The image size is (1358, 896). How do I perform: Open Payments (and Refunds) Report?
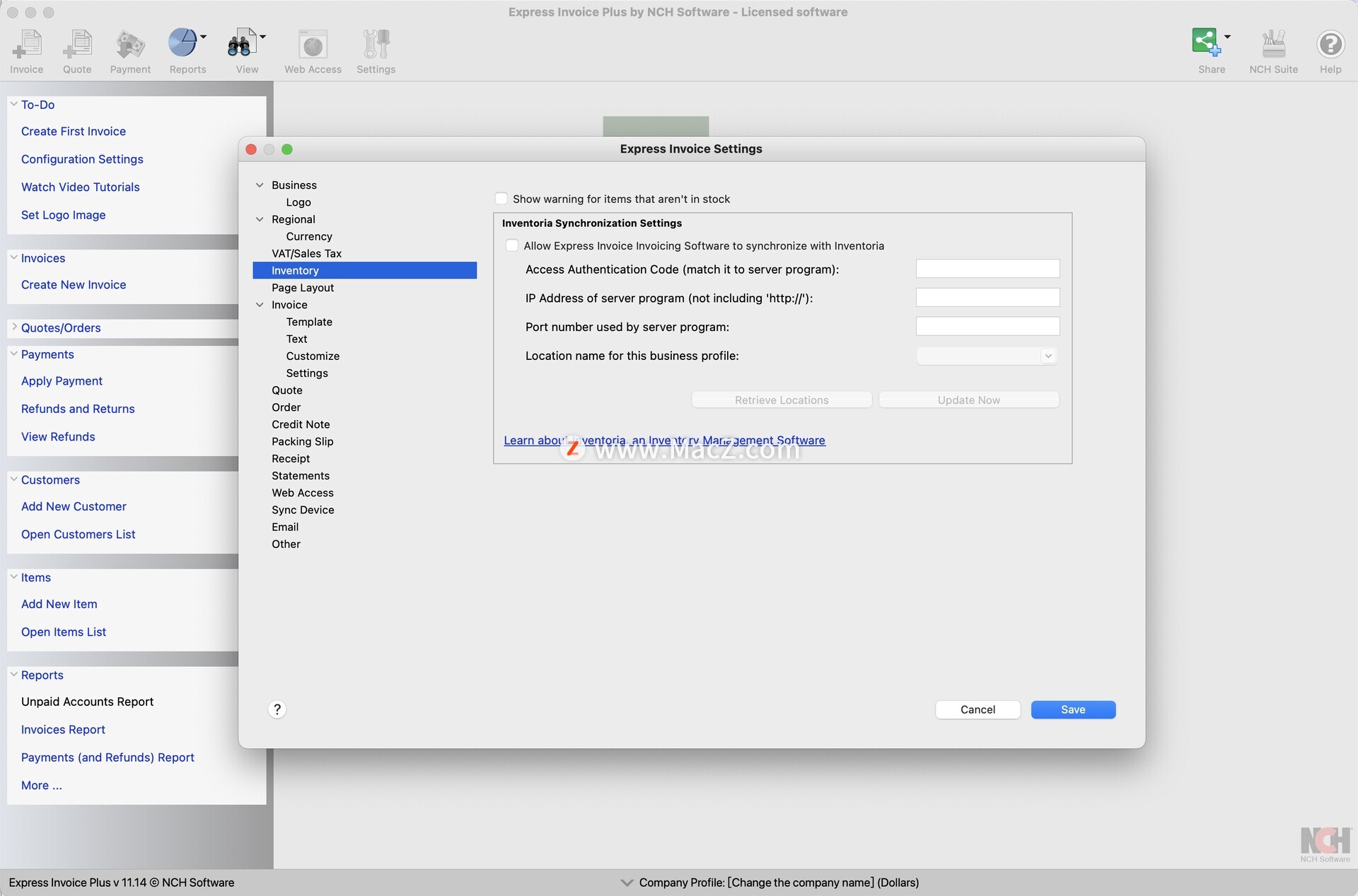(108, 757)
